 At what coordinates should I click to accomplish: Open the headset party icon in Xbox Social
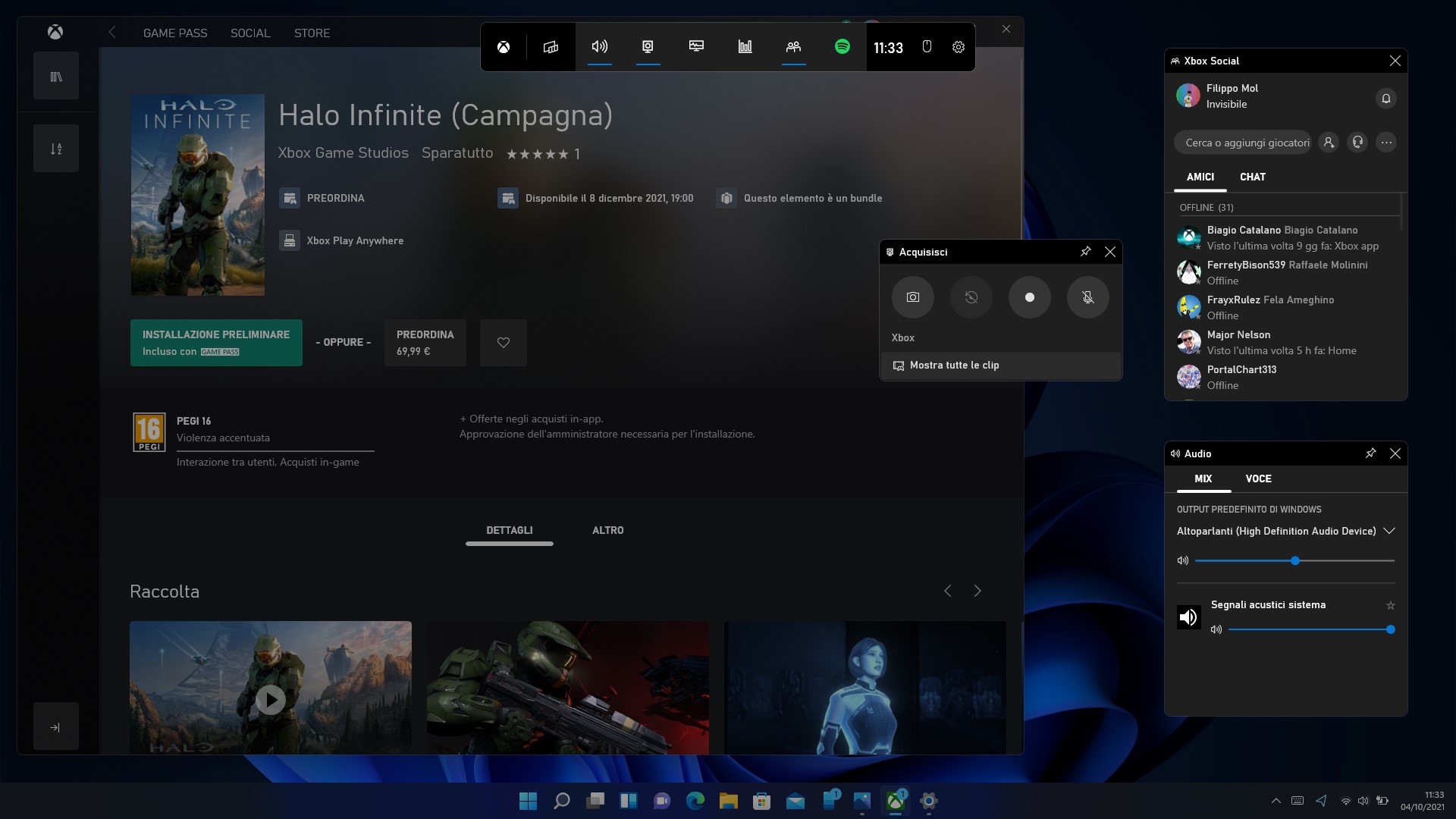pyautogui.click(x=1357, y=143)
